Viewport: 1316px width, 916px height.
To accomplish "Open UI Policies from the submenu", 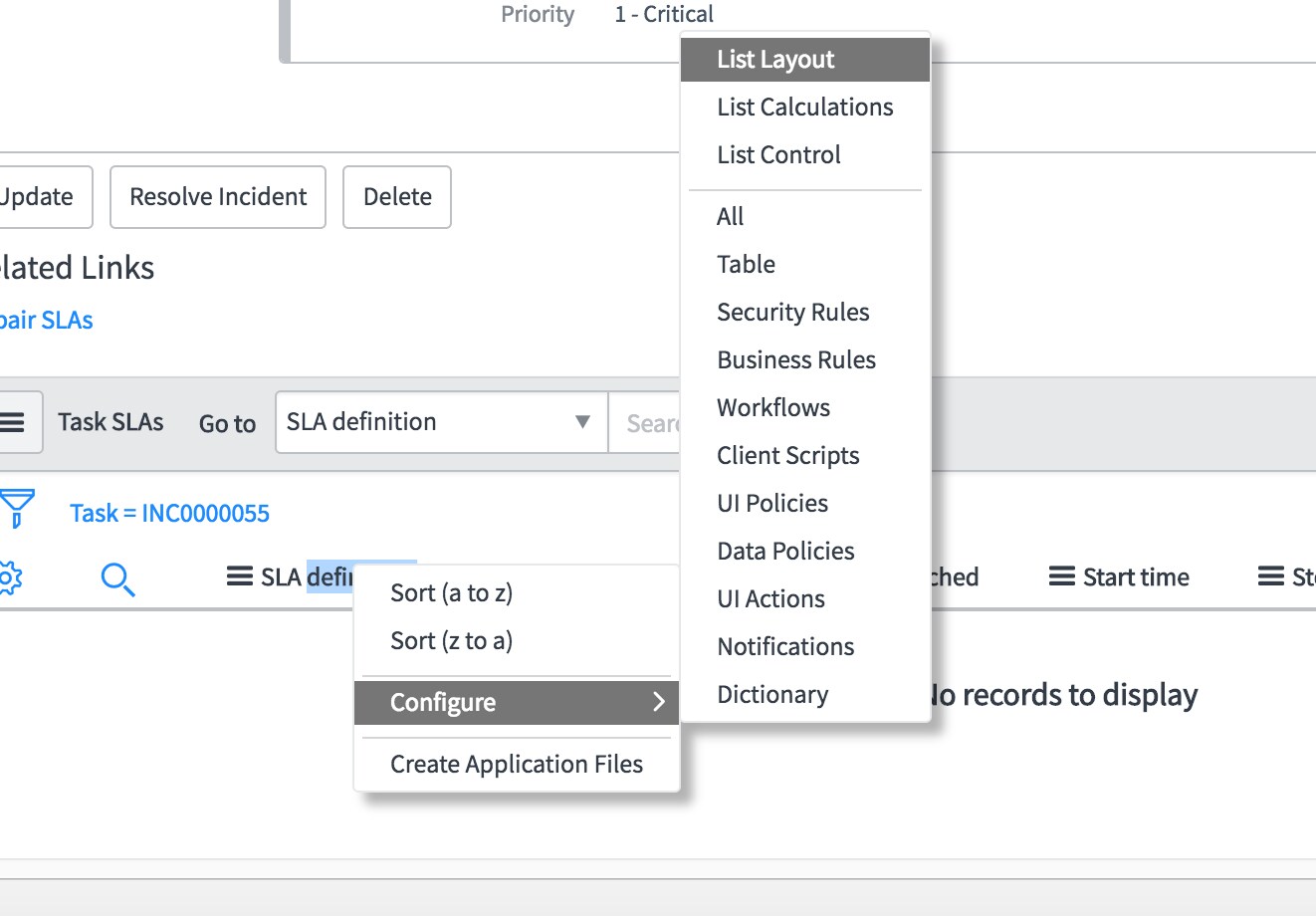I will [x=805, y=503].
